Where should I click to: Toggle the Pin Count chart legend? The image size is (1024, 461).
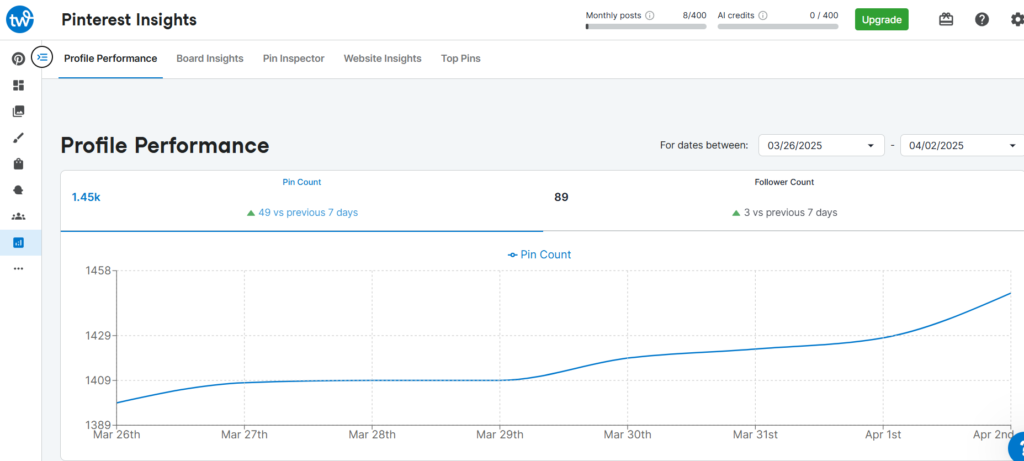(x=539, y=255)
